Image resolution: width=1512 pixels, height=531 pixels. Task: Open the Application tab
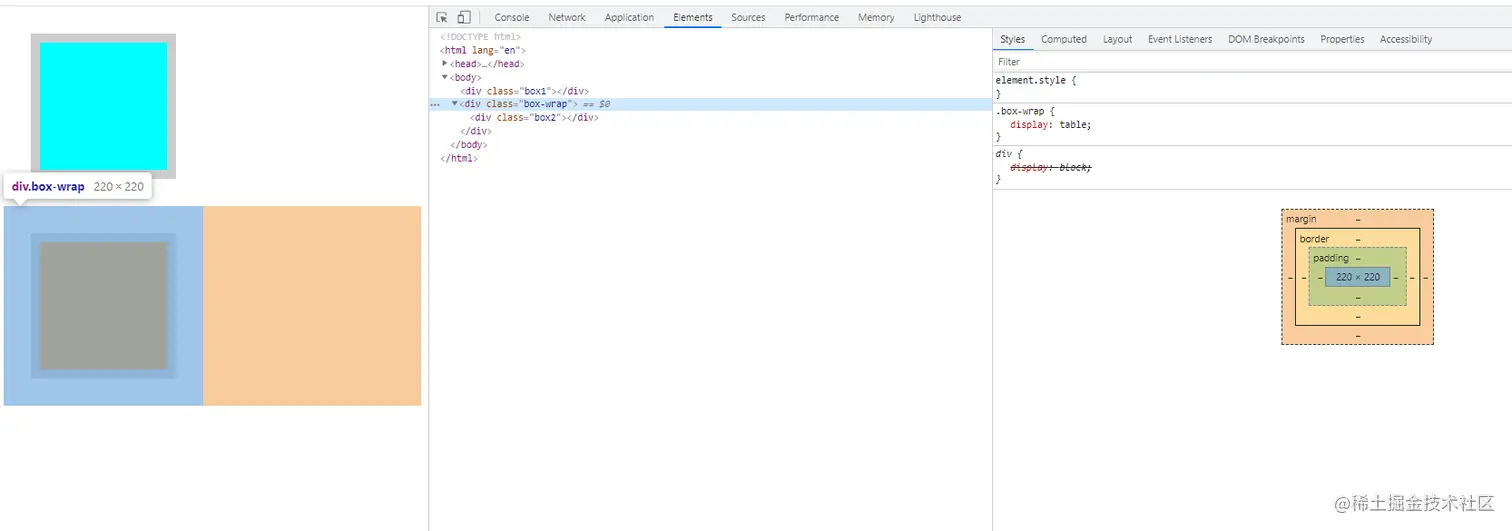click(x=629, y=17)
